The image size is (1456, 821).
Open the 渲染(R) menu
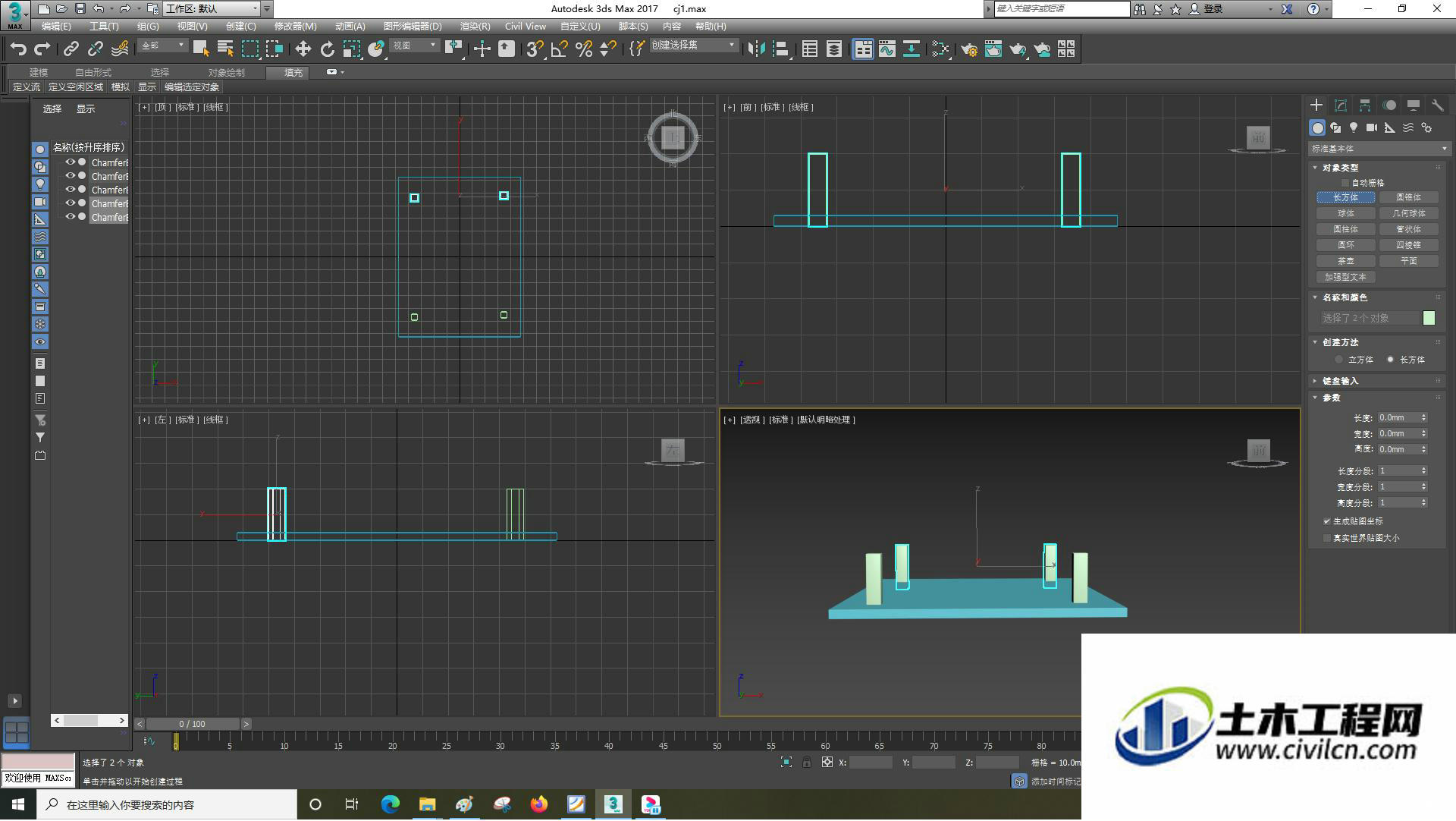(475, 27)
